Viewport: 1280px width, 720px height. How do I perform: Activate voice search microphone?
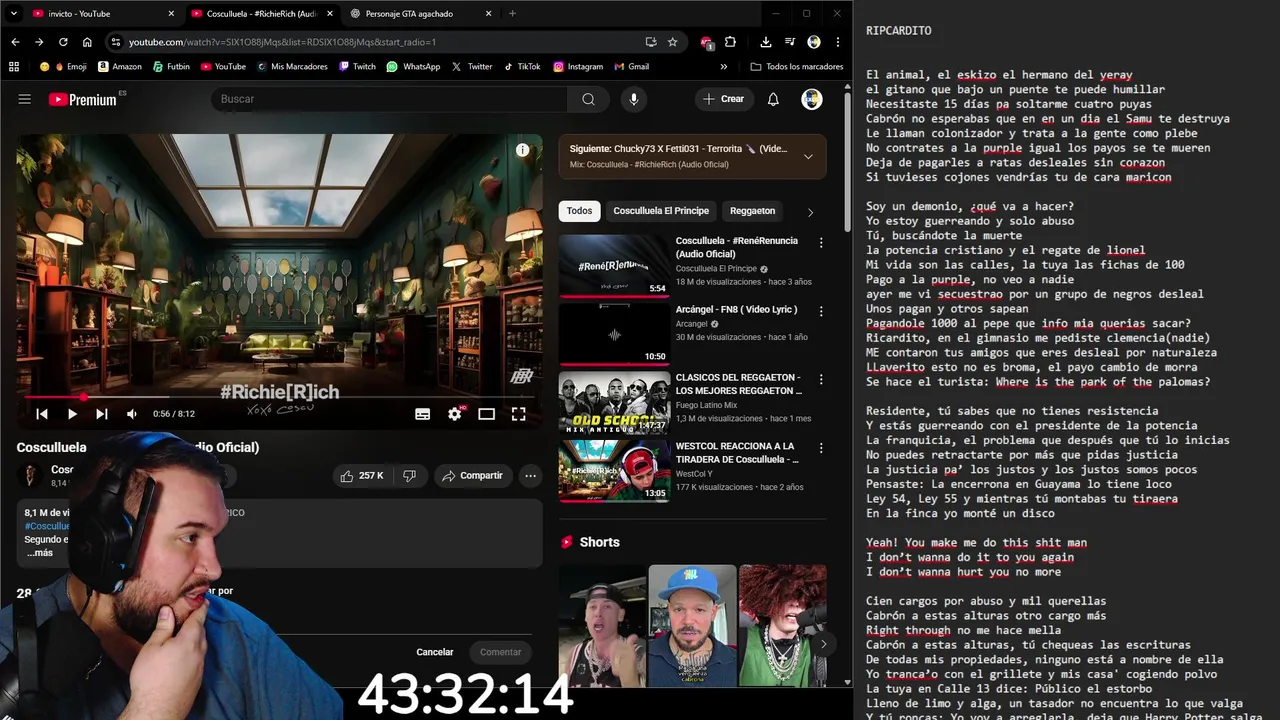click(x=633, y=99)
